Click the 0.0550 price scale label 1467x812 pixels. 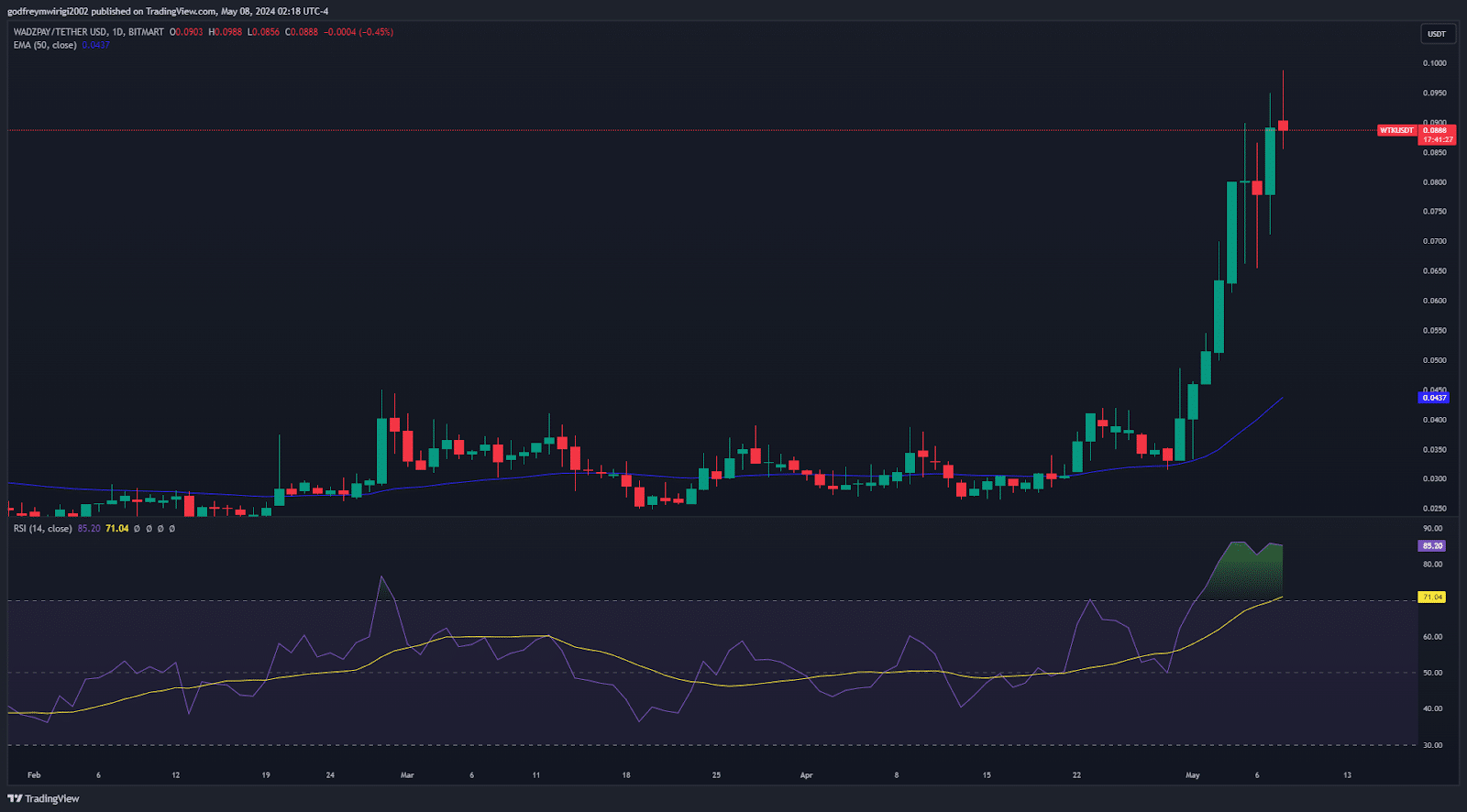pos(1435,331)
